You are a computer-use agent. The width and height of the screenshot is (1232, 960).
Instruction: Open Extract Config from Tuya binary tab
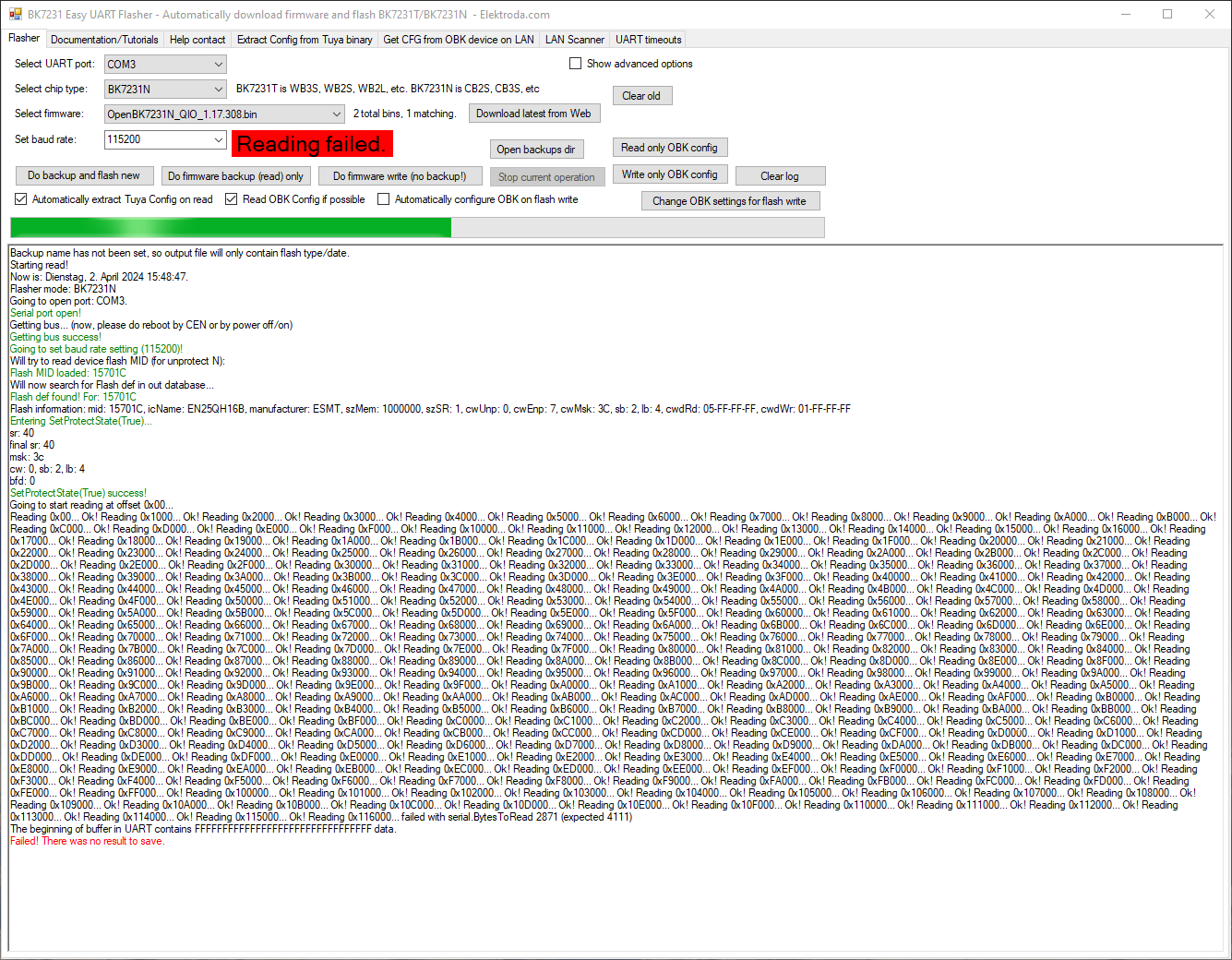coord(305,40)
